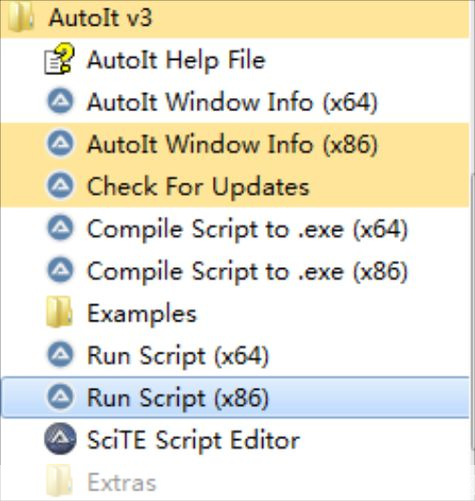Click the AutoIt Window Info (x64) icon
The image size is (475, 501).
point(60,101)
